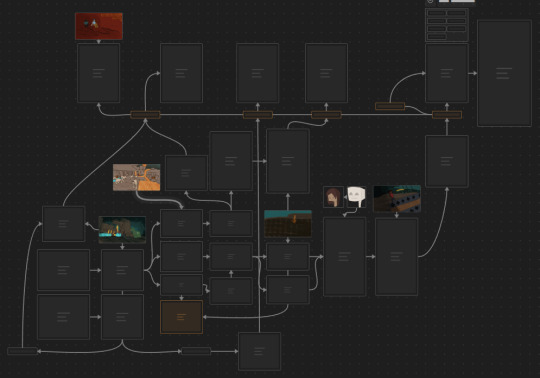
Task: Open the brown-haired character portrait image
Action: click(333, 197)
